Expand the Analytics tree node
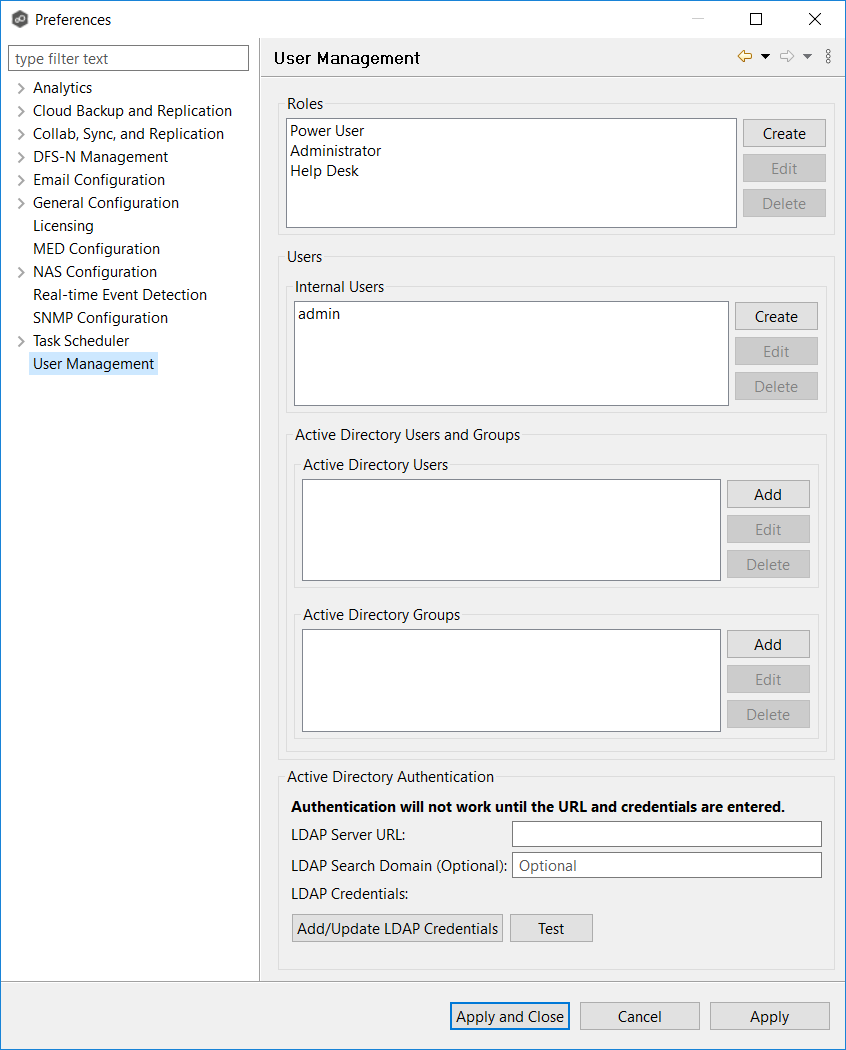 (21, 88)
